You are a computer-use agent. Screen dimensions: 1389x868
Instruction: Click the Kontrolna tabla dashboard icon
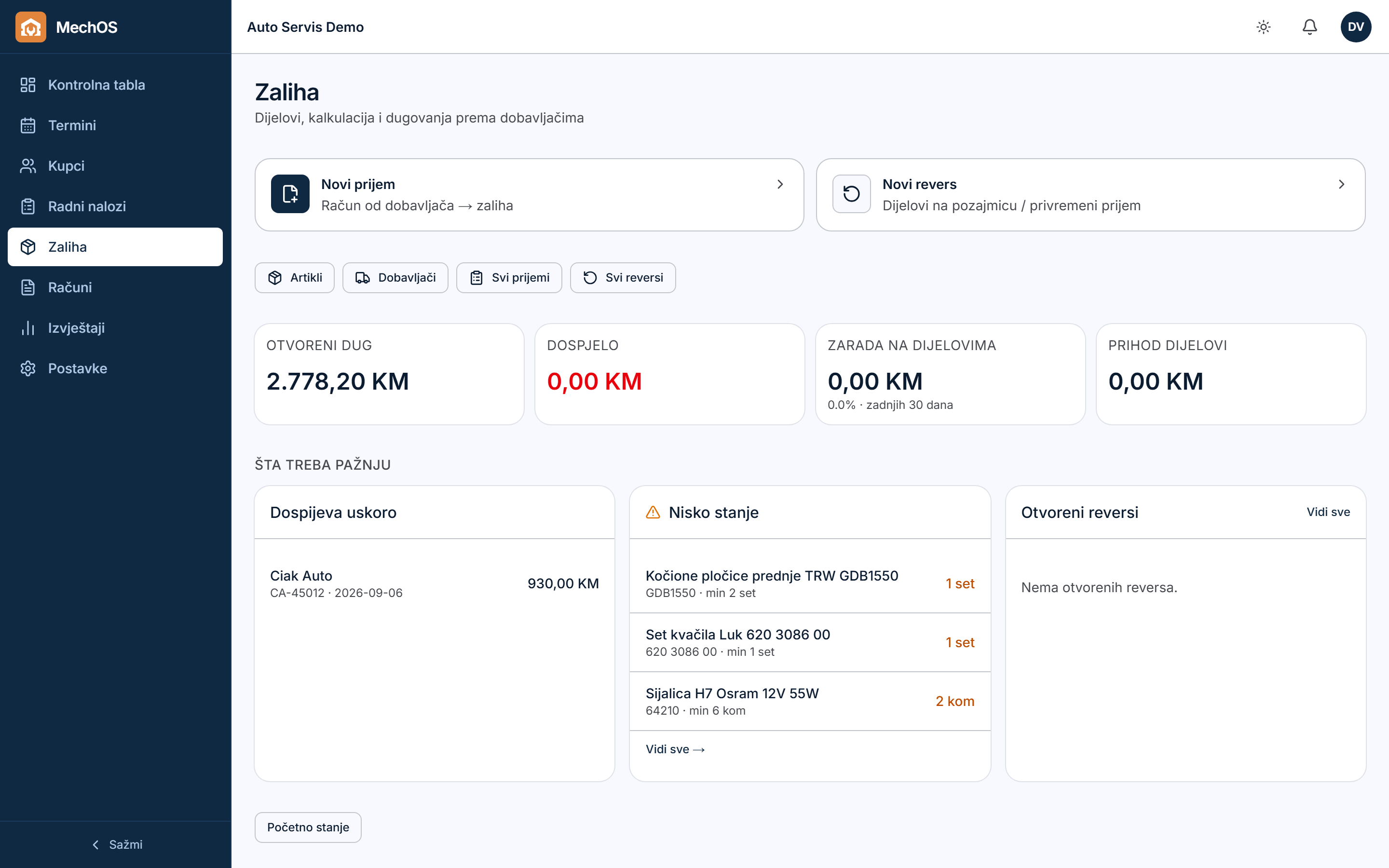(27, 85)
